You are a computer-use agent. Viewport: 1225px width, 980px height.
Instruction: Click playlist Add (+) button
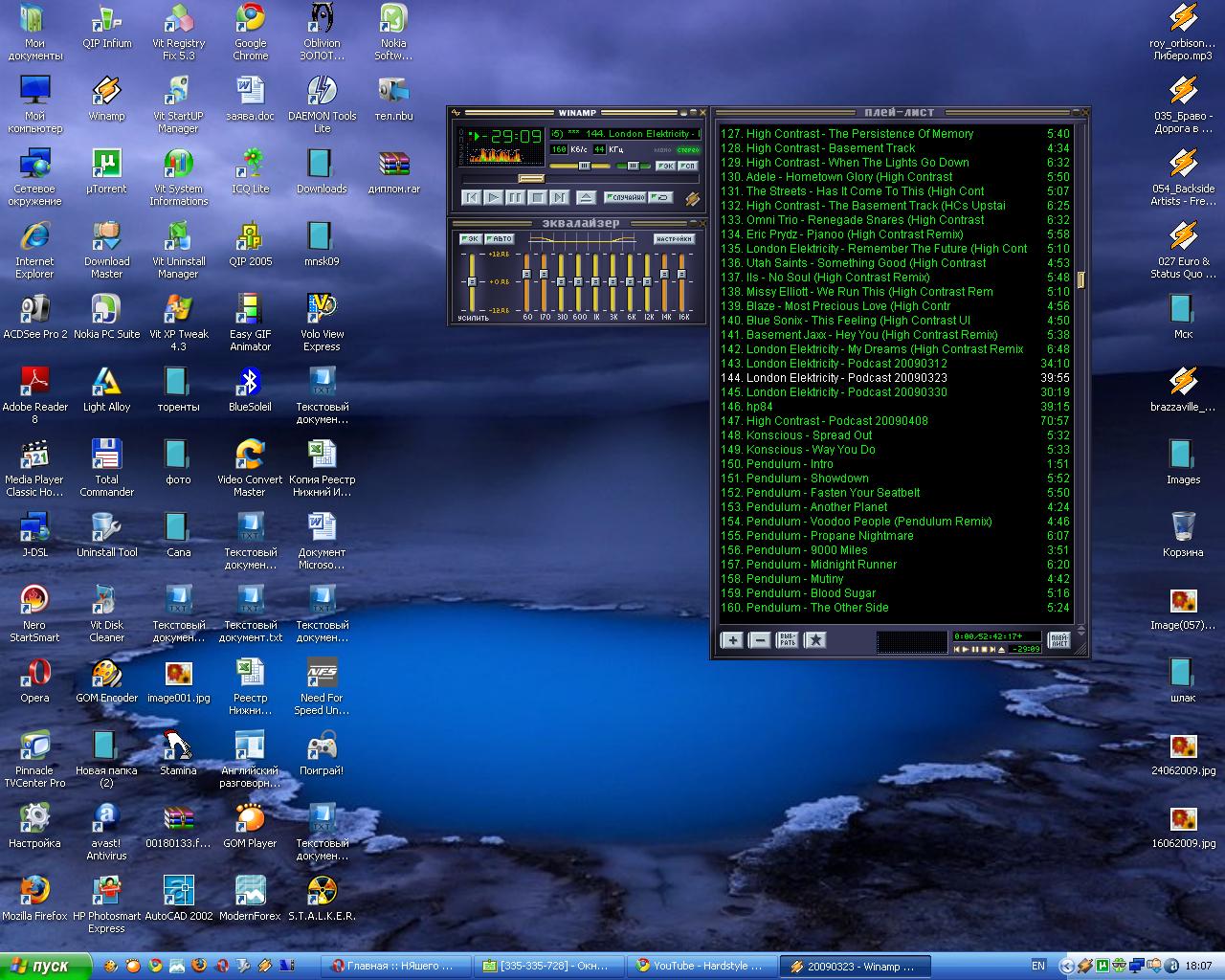coord(731,639)
